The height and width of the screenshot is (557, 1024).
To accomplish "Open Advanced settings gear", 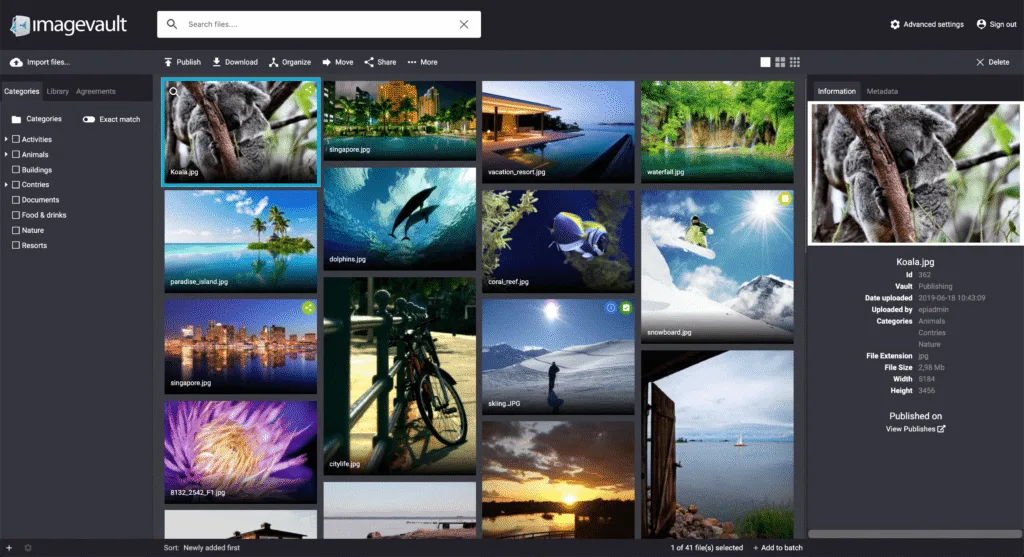I will coord(895,24).
